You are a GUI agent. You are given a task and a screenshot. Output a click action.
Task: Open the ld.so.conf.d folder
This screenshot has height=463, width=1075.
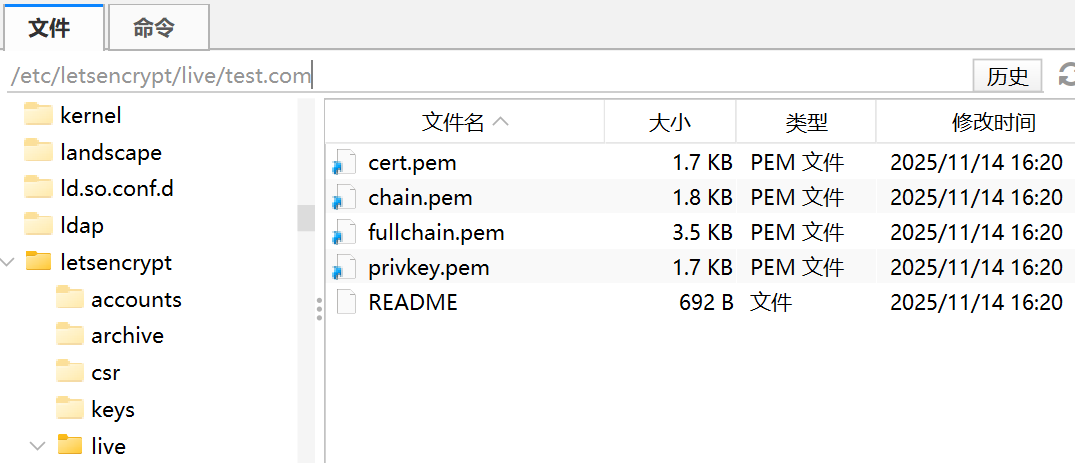pyautogui.click(x=116, y=187)
